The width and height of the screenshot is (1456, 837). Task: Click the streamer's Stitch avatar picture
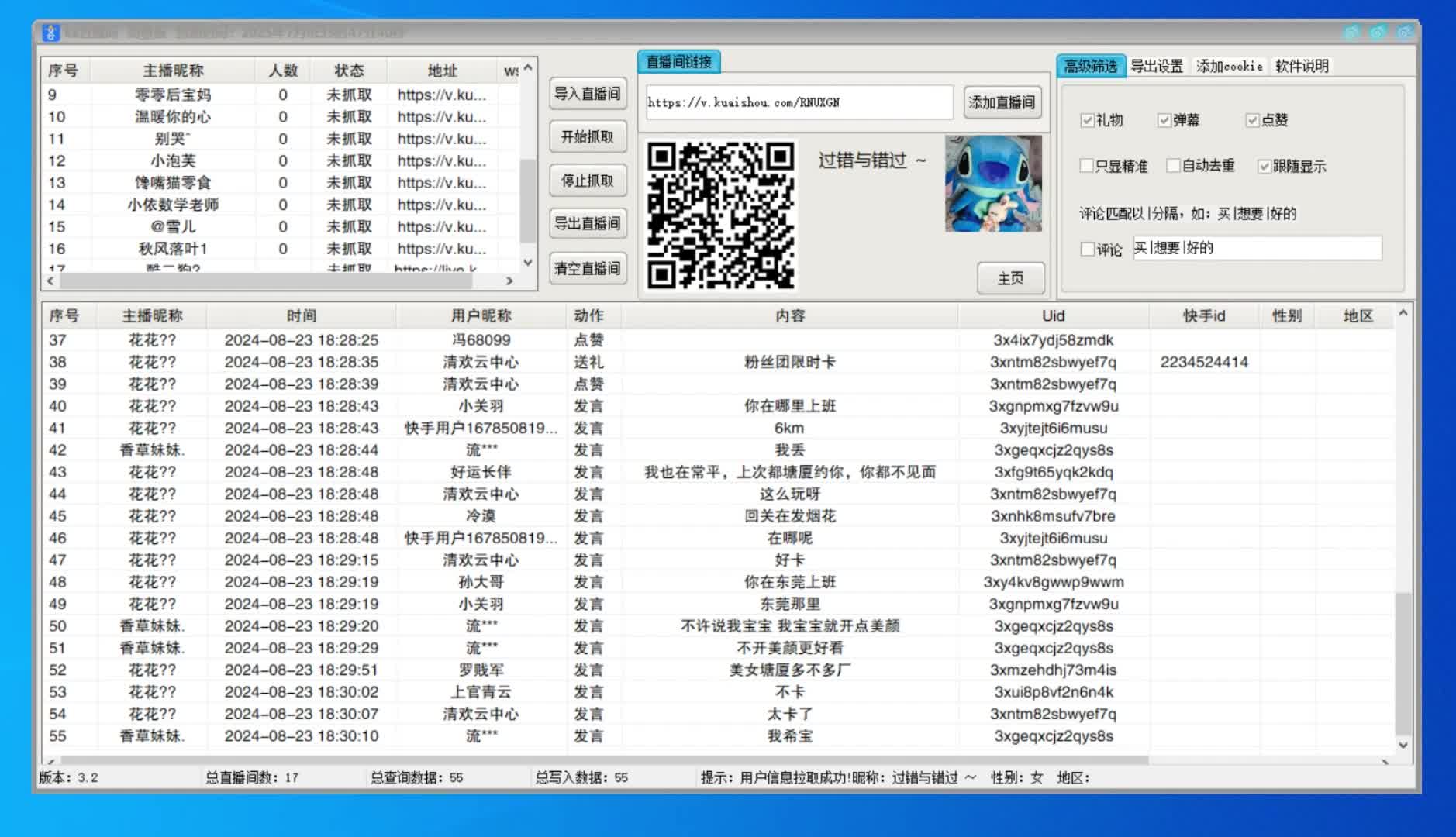(x=993, y=184)
